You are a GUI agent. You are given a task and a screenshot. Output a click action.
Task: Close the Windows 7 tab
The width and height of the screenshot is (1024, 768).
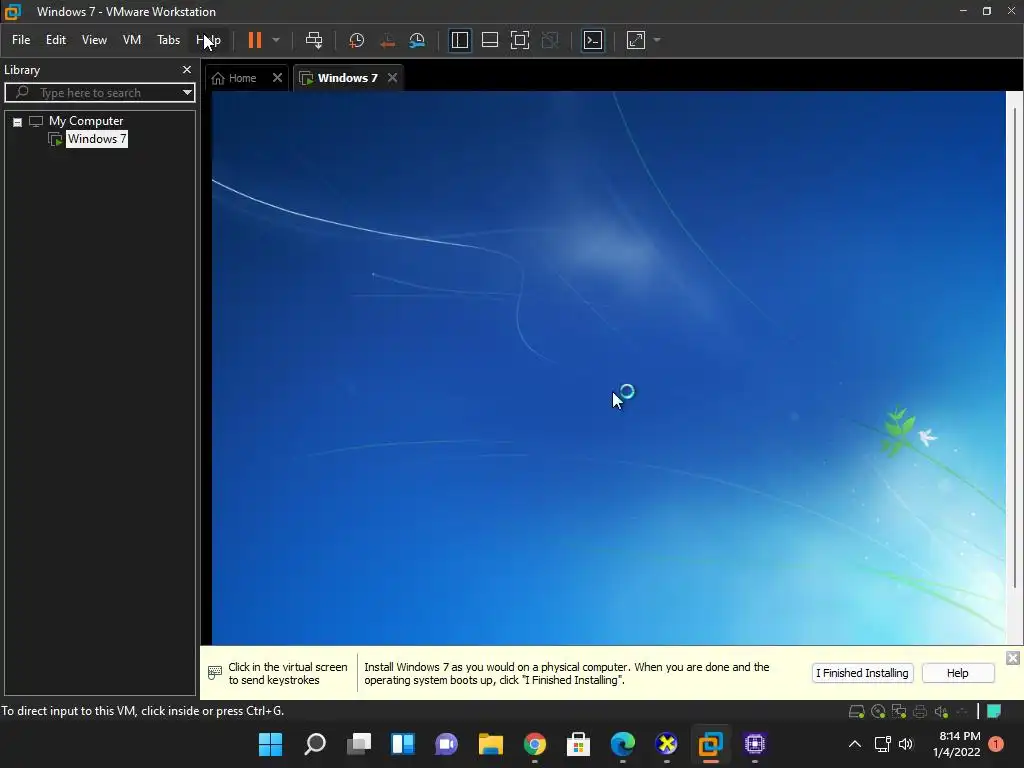click(x=392, y=78)
